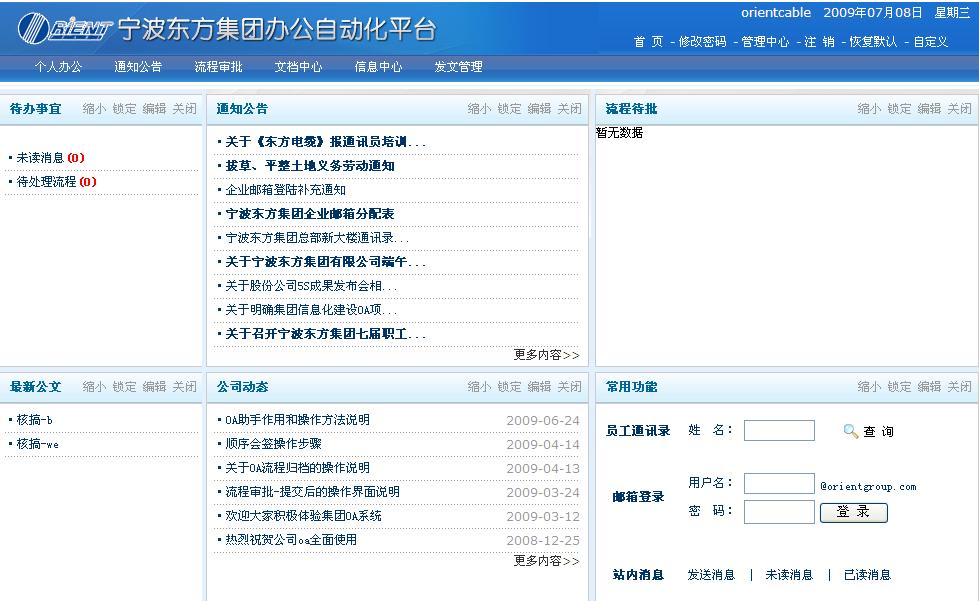Click the Orient logo in the header
Screen dimensions: 979x601
pyautogui.click(x=66, y=30)
